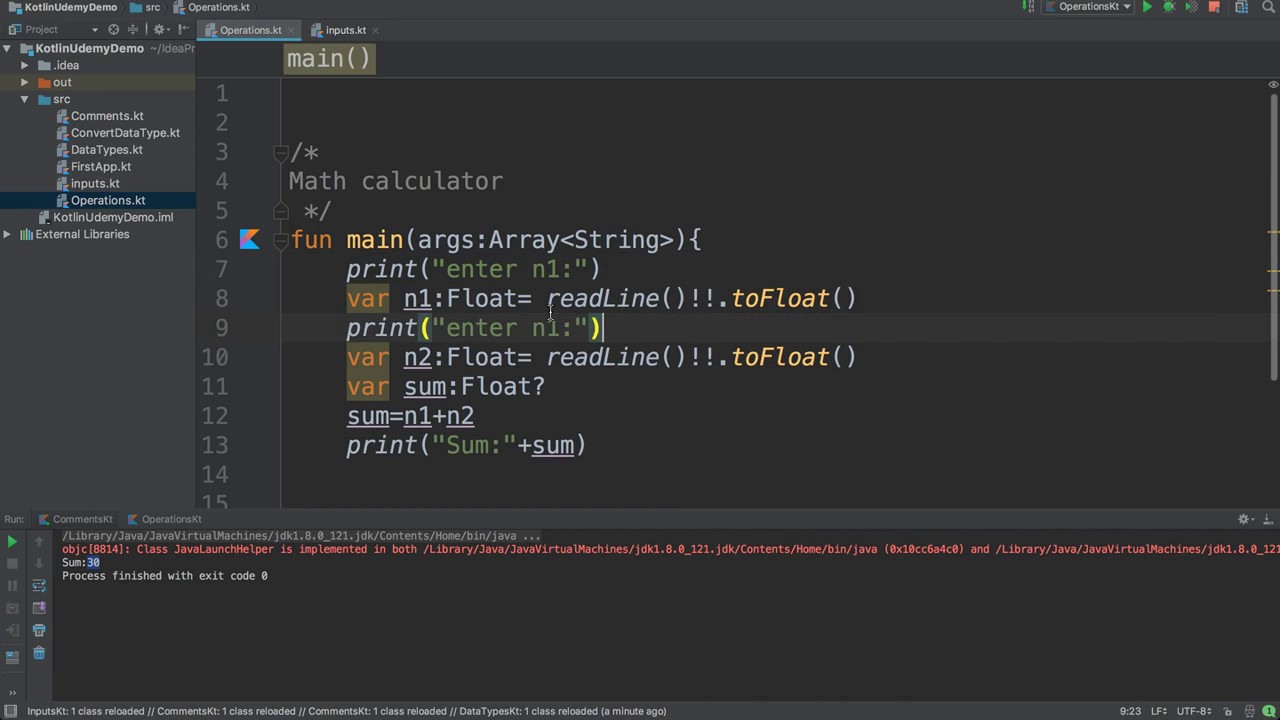Close the inputs.kt tab

click(374, 30)
